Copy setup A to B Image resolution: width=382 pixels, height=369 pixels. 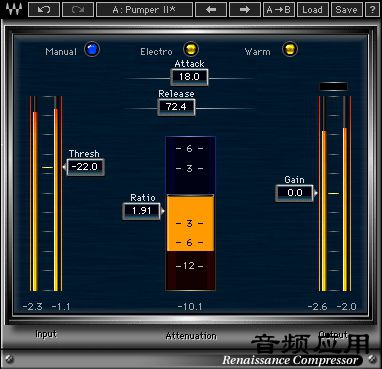278,10
